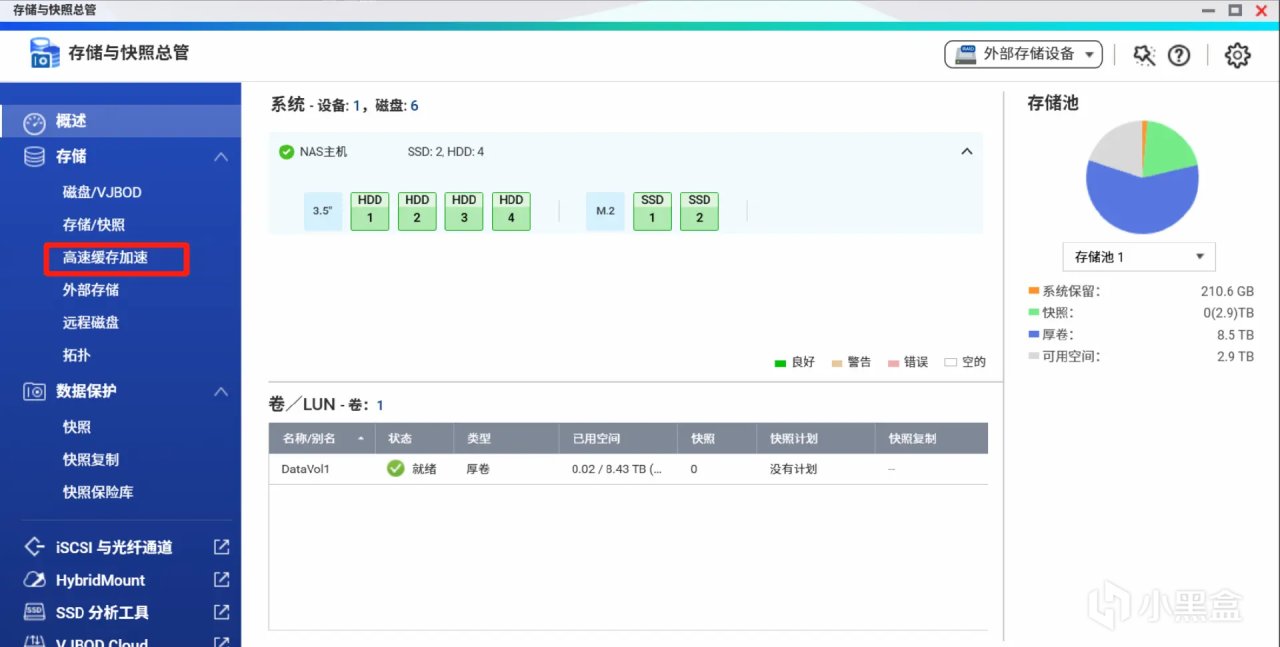This screenshot has width=1280, height=647.
Task: Open HybridMount from sidebar
Action: (x=100, y=580)
